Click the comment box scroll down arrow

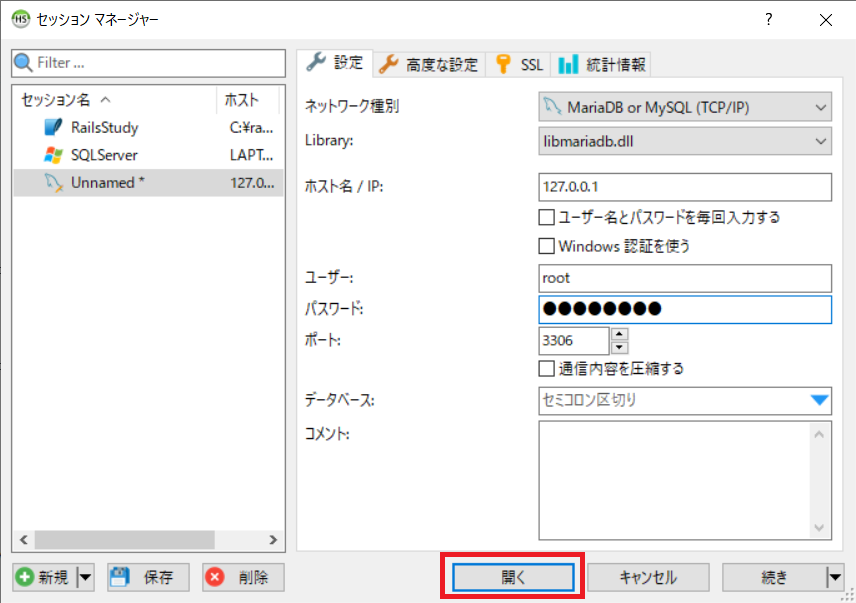point(819,527)
